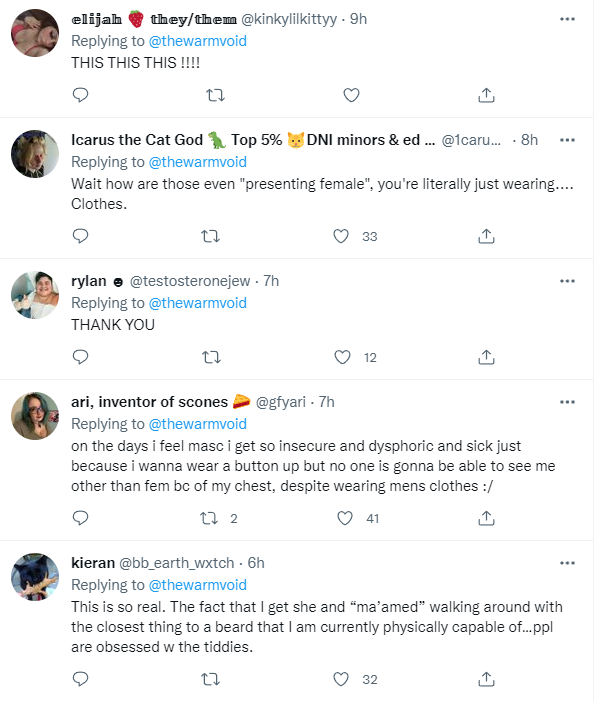Open rylan's profile picture
Image resolution: width=594 pixels, height=701 pixels.
pos(35,295)
